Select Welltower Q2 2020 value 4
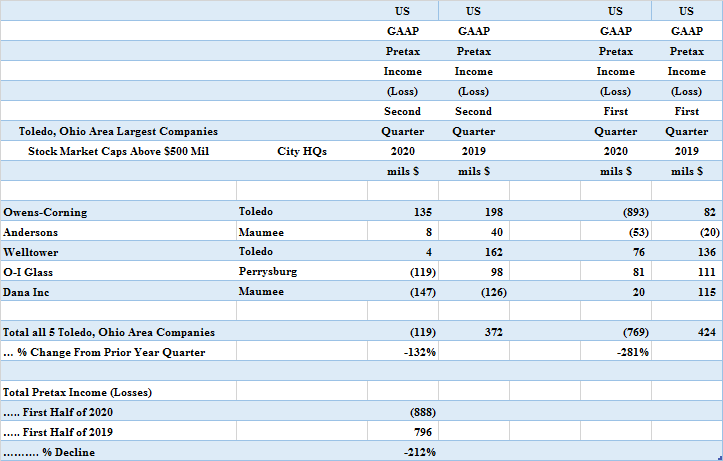 coord(429,253)
